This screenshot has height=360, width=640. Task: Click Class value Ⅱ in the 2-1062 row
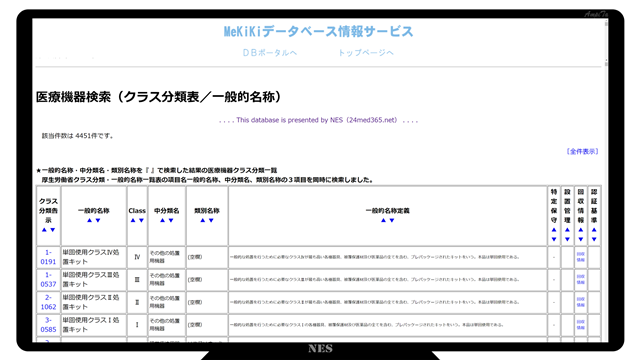[137, 302]
